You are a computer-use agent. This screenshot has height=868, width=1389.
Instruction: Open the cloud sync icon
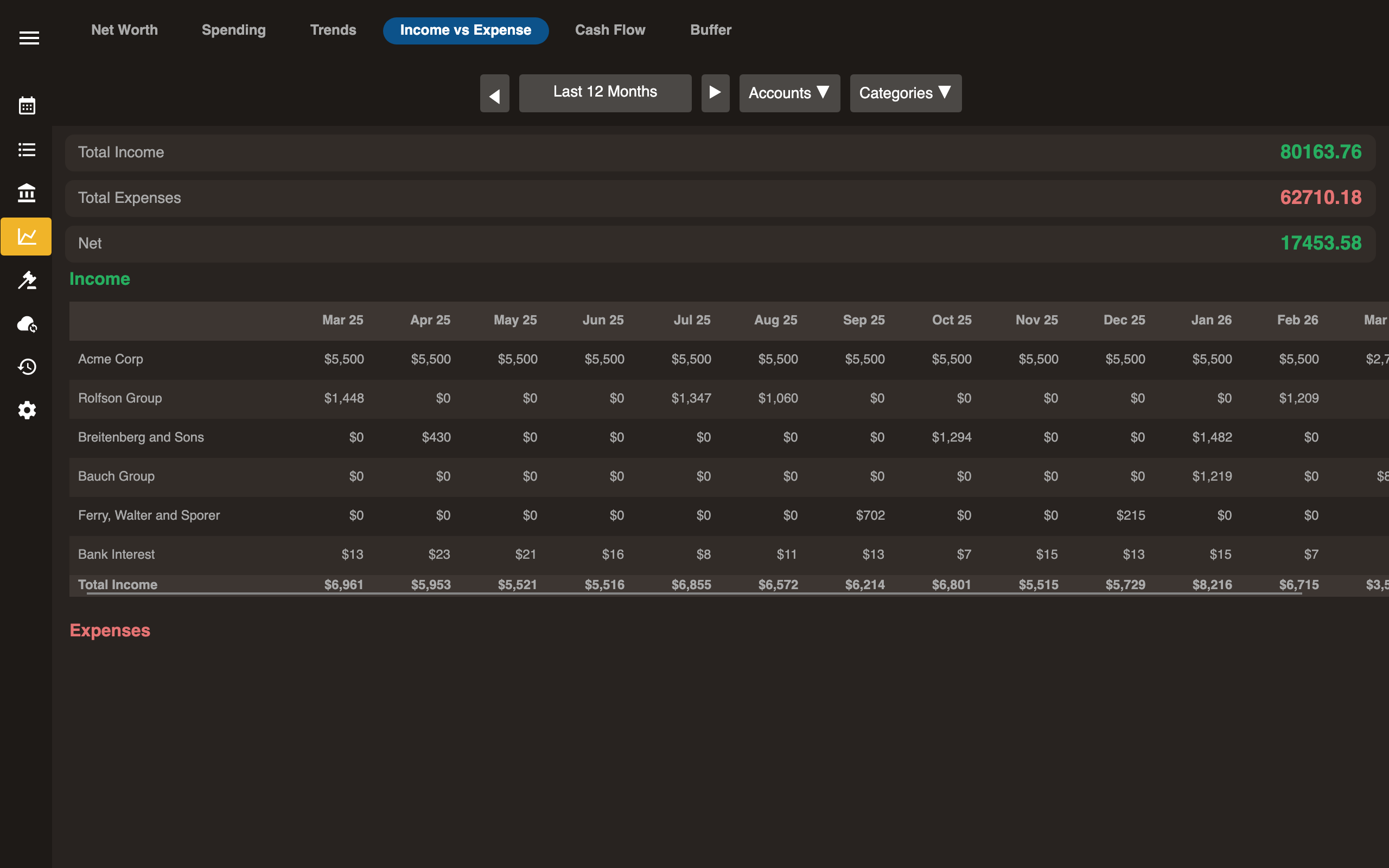pos(27,324)
